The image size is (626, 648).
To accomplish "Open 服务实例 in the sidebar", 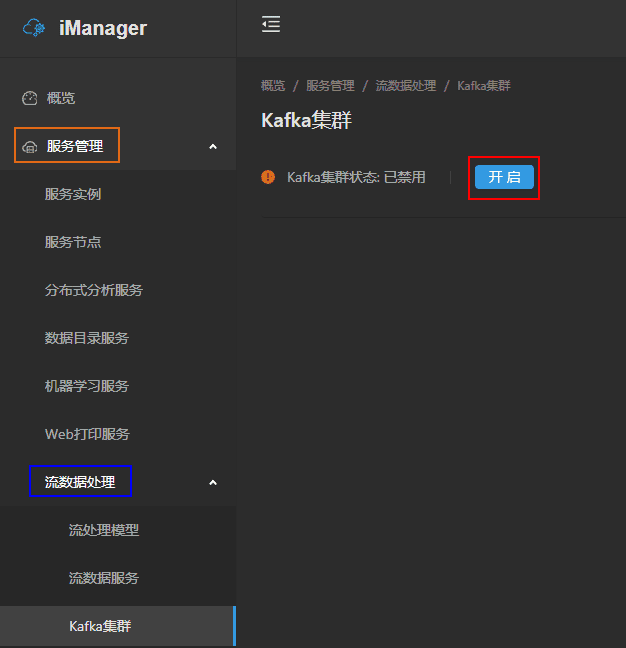I will [x=73, y=194].
